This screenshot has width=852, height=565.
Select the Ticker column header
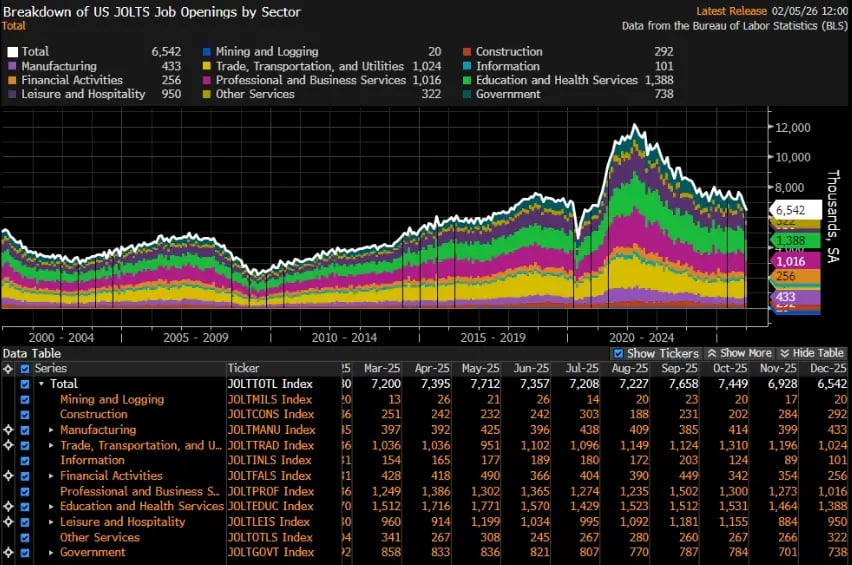click(x=243, y=369)
